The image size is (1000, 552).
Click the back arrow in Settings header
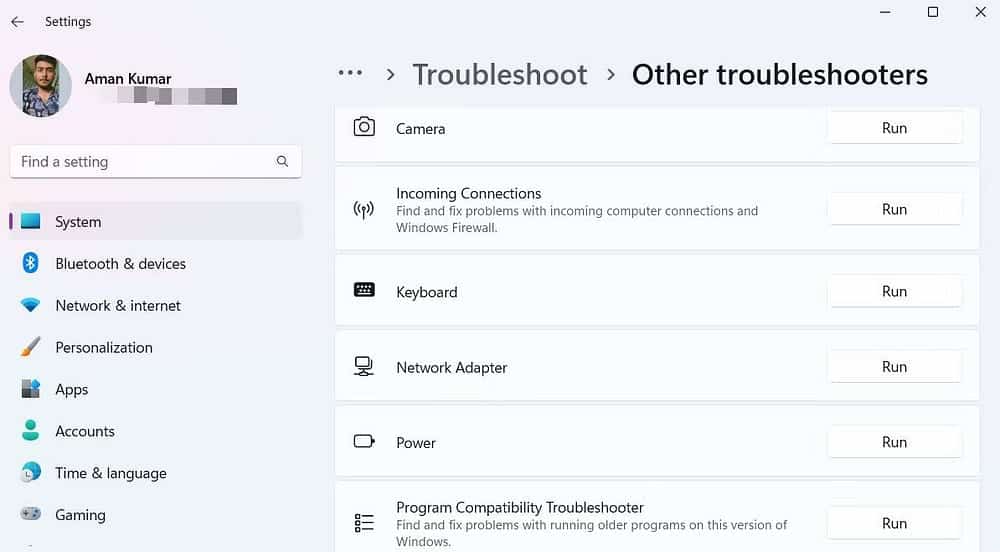[x=17, y=22]
